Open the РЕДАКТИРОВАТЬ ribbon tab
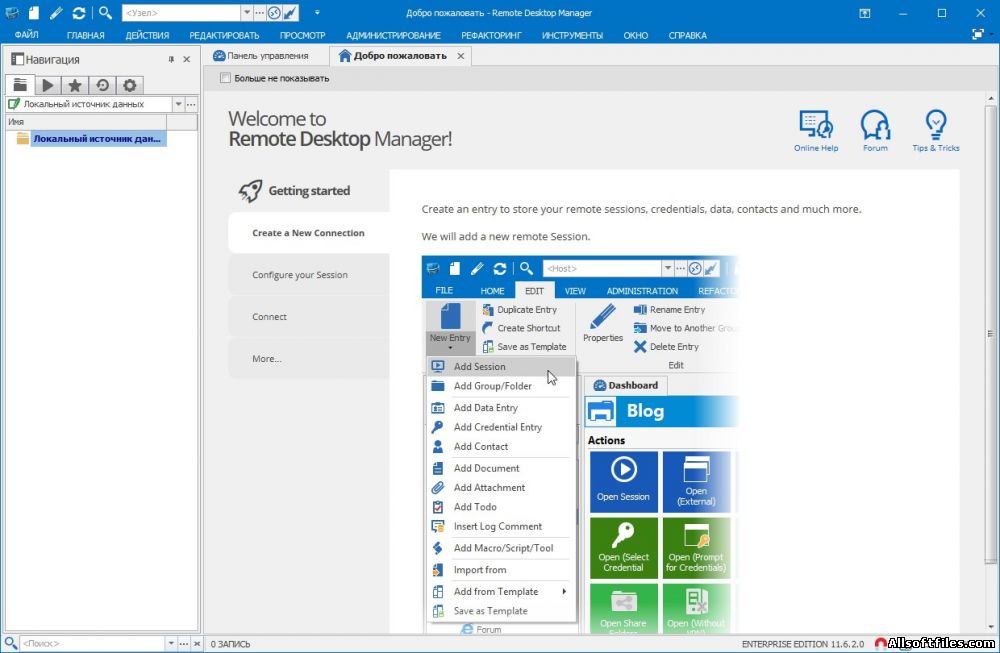Image resolution: width=1000 pixels, height=653 pixels. pyautogui.click(x=224, y=35)
